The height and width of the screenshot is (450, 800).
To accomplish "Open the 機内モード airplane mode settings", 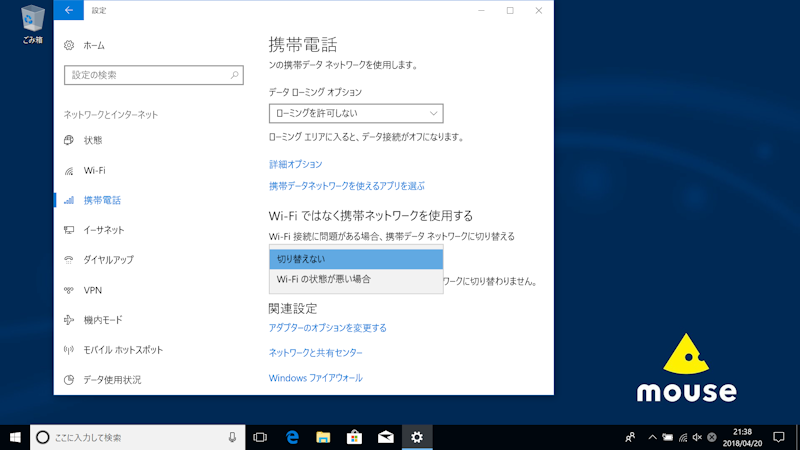I will [102, 320].
